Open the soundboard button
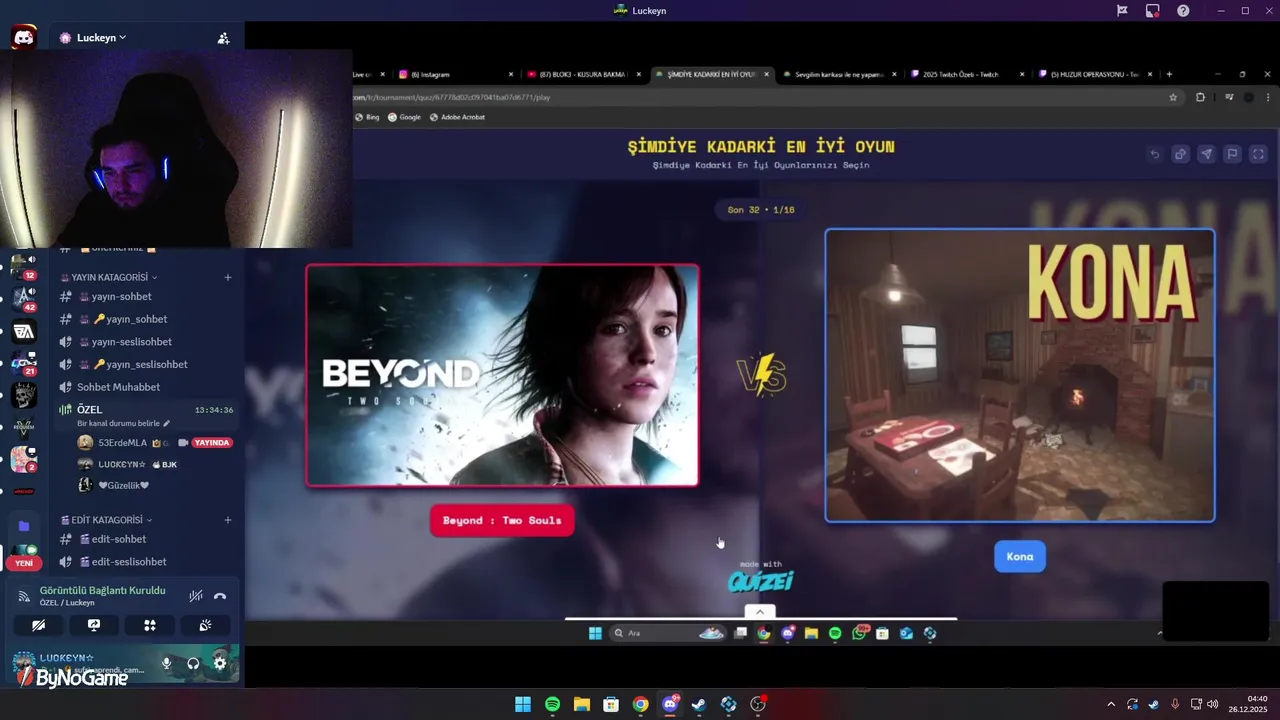Image resolution: width=1280 pixels, height=720 pixels. pyautogui.click(x=205, y=625)
